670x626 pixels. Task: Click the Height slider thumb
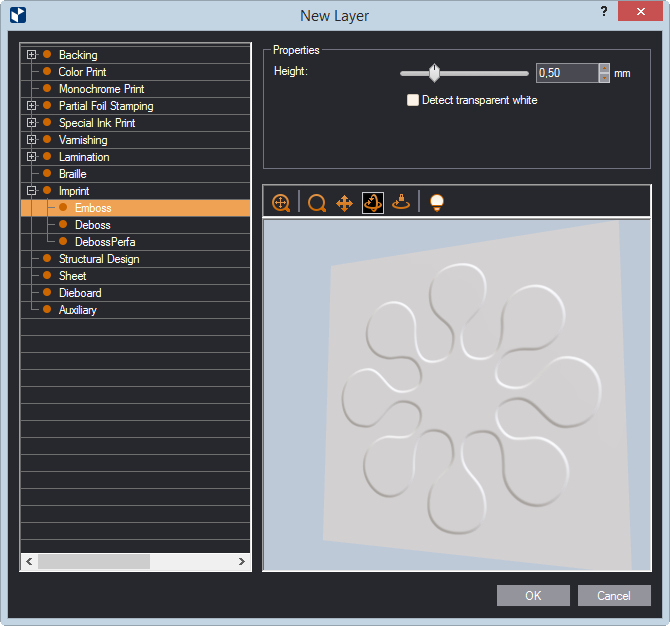434,73
